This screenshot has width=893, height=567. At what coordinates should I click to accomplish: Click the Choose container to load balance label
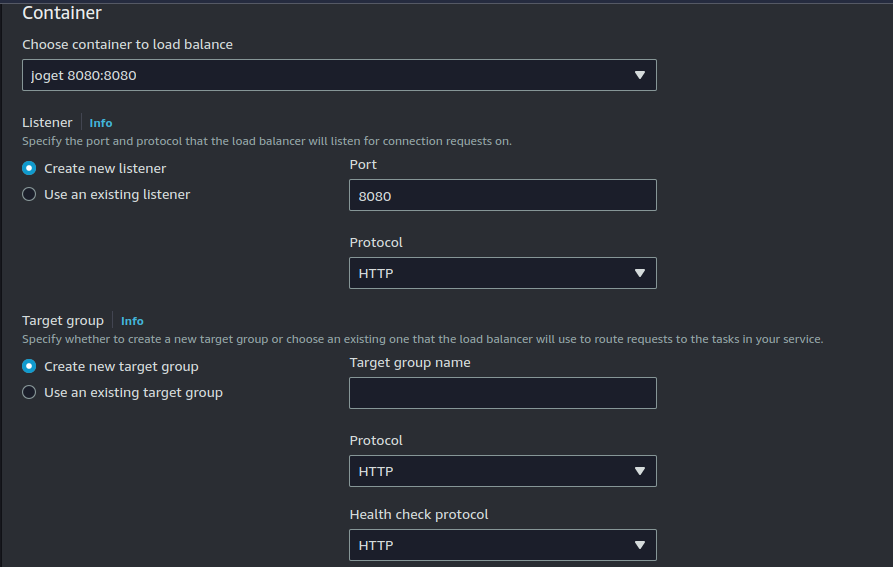(x=127, y=45)
